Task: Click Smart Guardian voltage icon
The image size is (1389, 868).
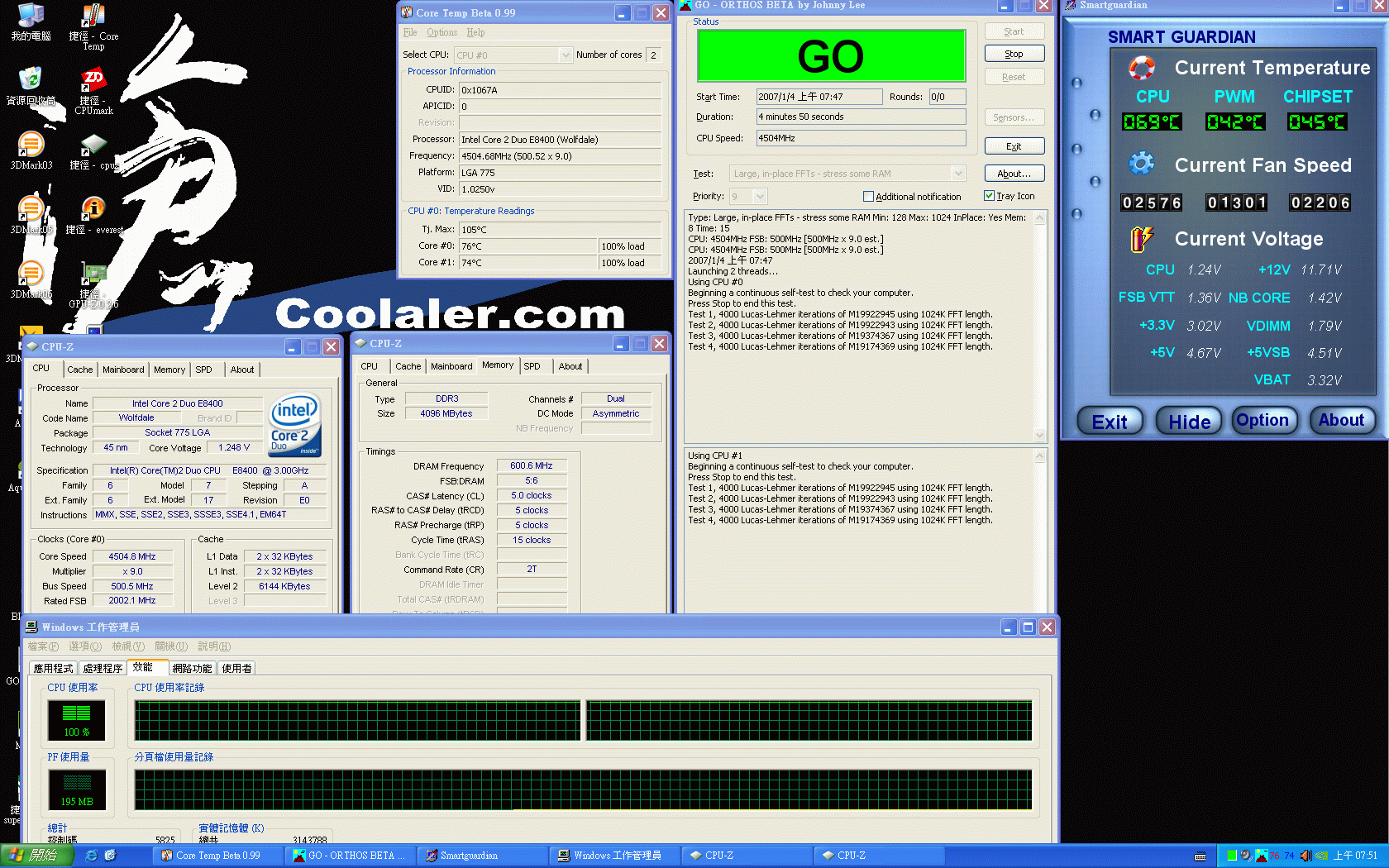Action: tap(1142, 239)
